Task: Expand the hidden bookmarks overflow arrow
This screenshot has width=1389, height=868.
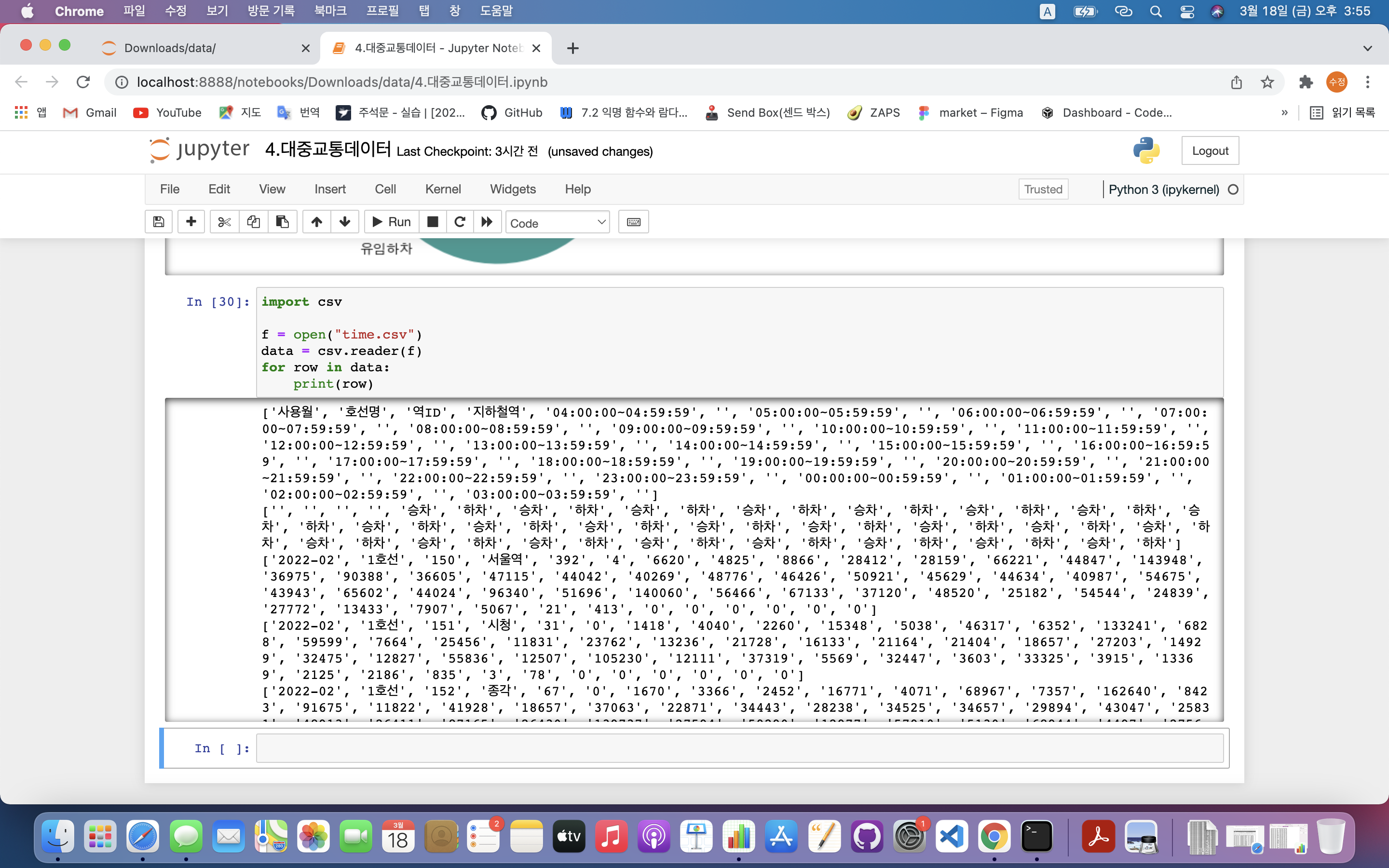Action: point(1284,112)
